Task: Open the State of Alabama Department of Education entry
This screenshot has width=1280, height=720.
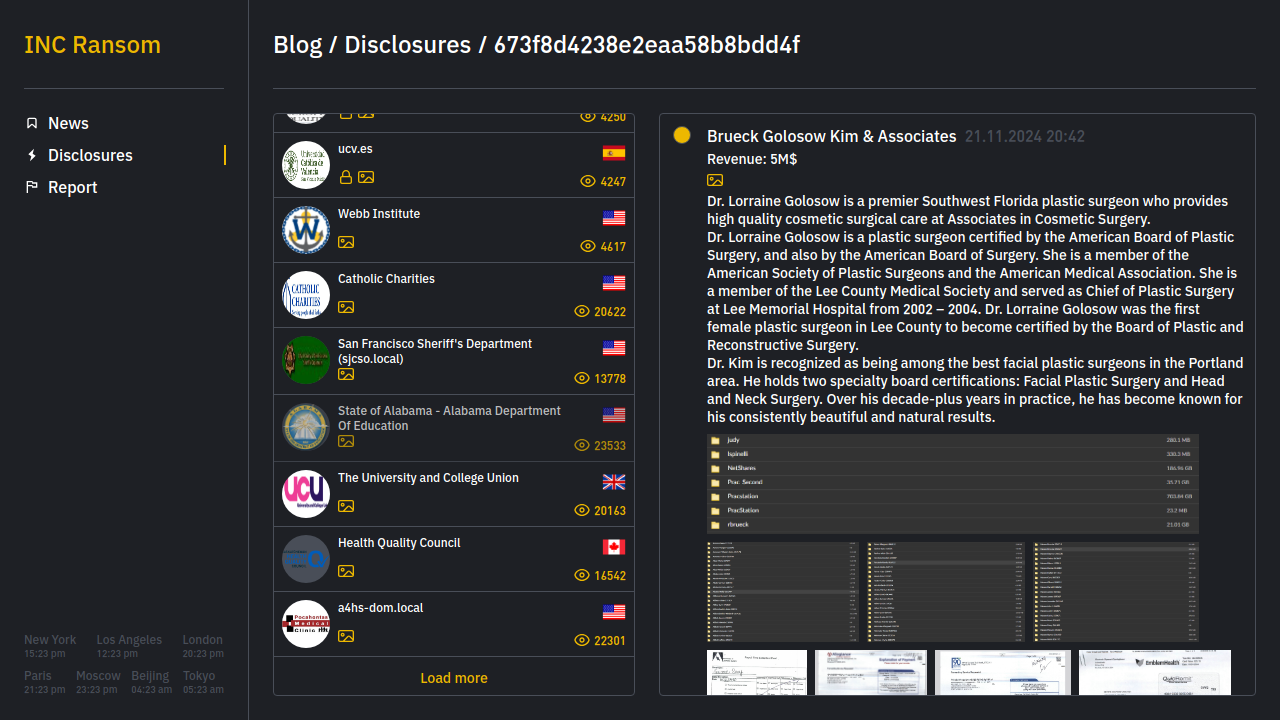Action: point(449,418)
